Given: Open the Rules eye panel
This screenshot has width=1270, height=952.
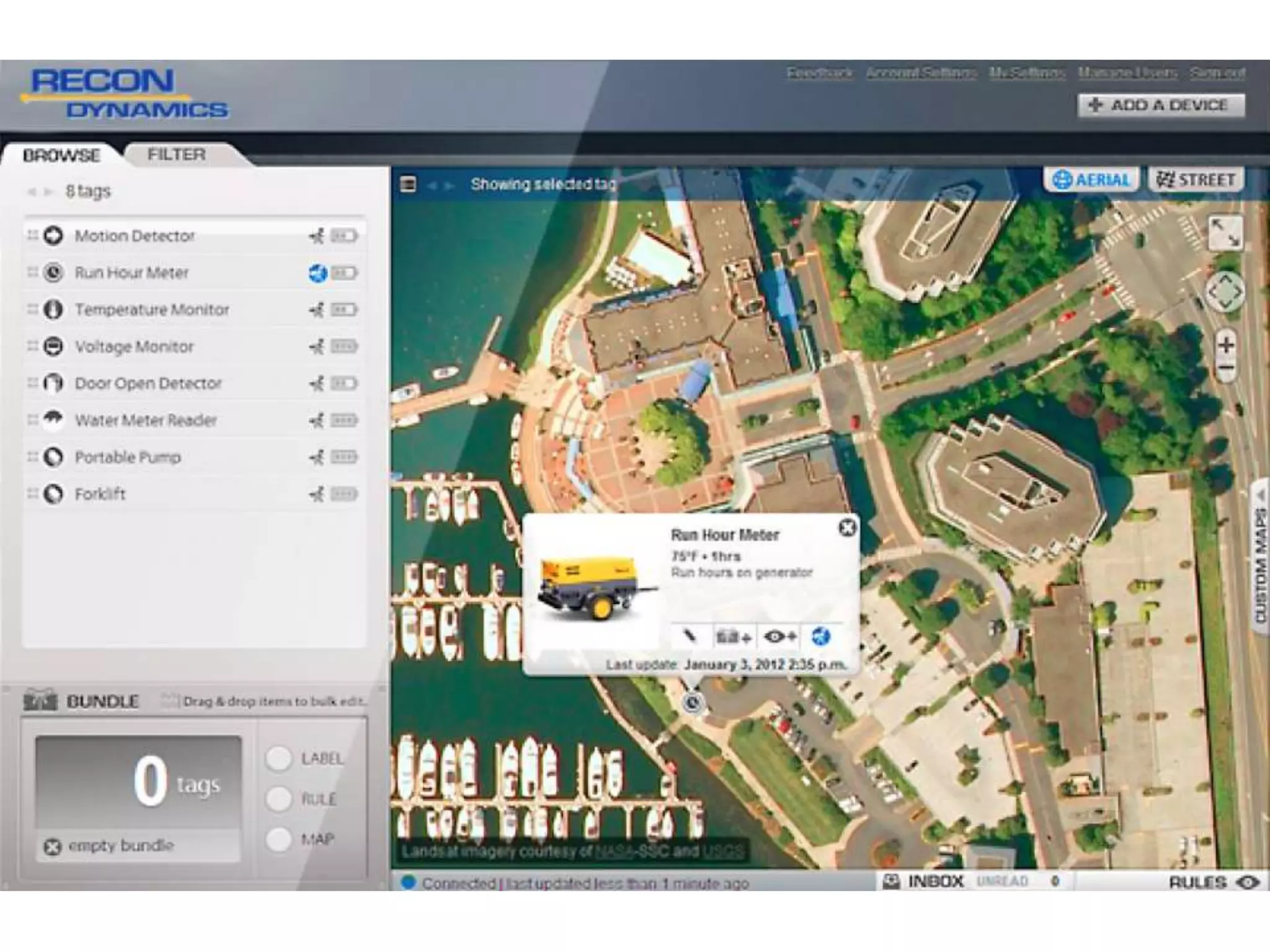Looking at the screenshot, I should point(1248,882).
